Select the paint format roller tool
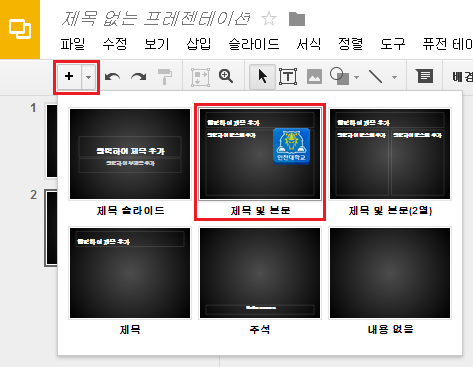 [x=165, y=77]
